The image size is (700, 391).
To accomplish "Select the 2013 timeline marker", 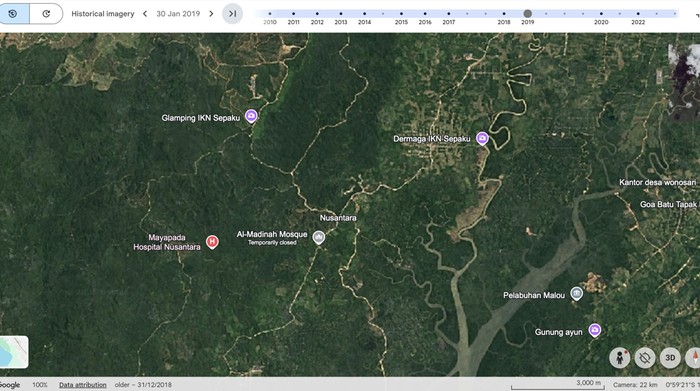I will 341,14.
